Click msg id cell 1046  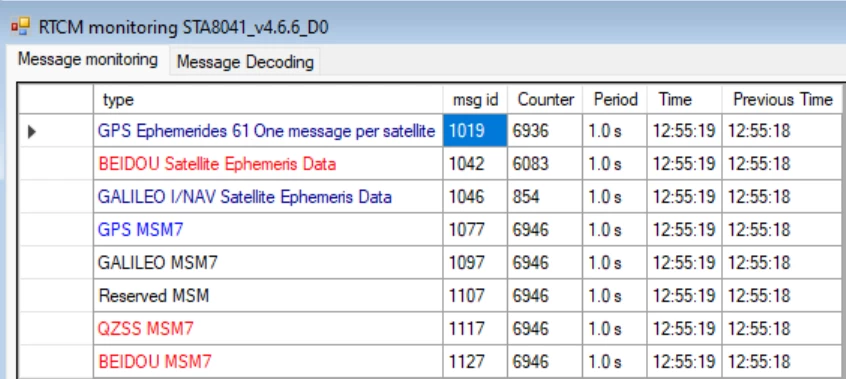click(x=475, y=197)
